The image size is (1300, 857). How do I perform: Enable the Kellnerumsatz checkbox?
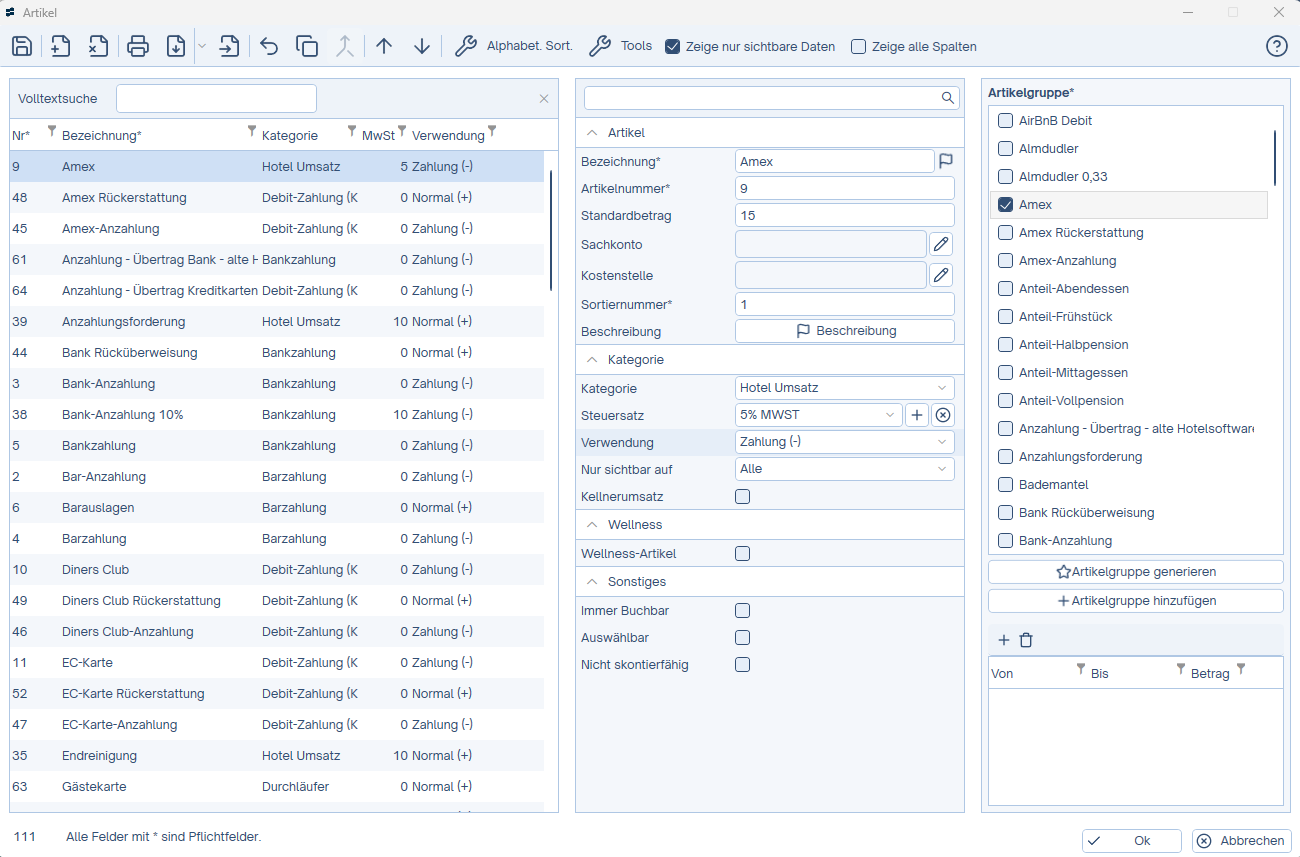coord(742,496)
